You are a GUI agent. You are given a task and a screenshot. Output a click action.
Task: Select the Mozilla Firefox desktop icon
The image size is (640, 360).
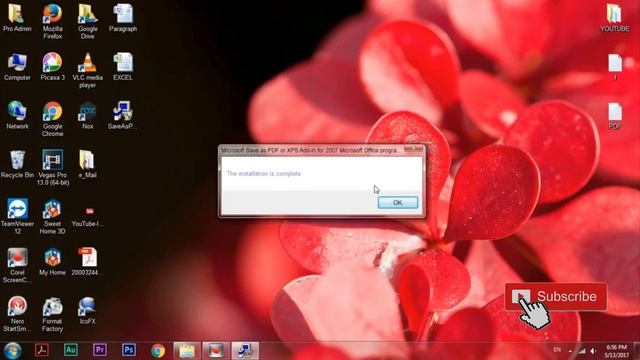52,21
